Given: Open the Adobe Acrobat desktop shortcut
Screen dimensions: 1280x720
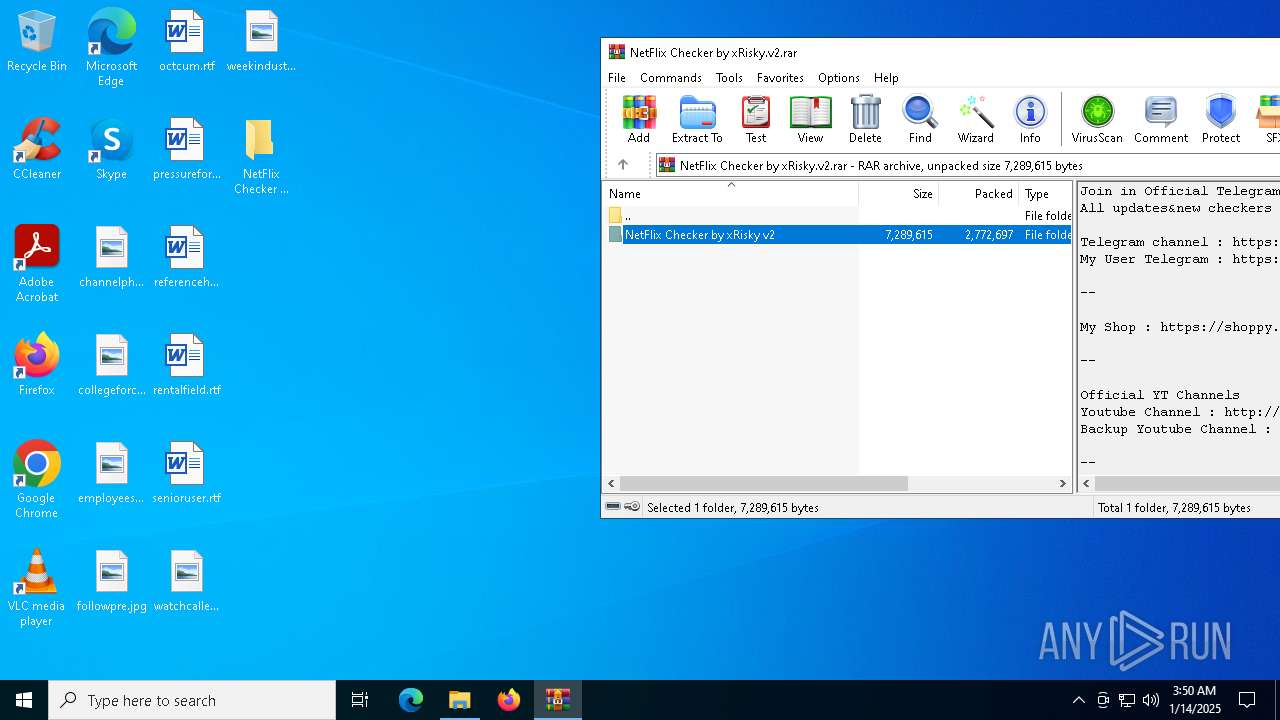Looking at the screenshot, I should point(37,264).
